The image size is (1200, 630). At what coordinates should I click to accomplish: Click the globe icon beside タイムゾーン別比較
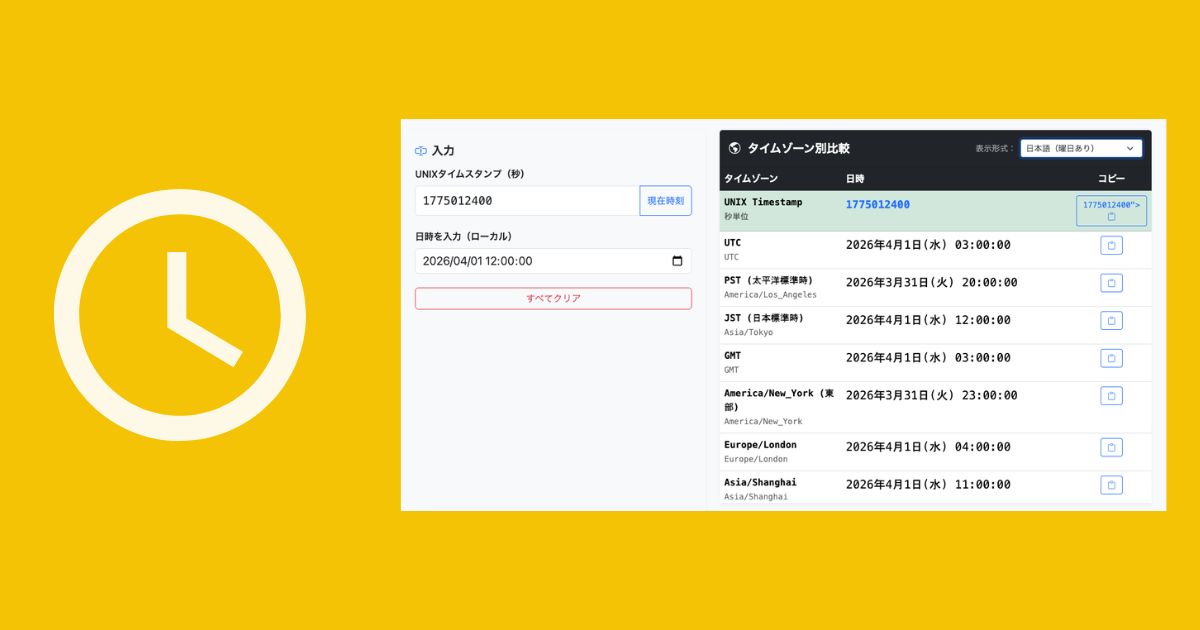click(735, 148)
